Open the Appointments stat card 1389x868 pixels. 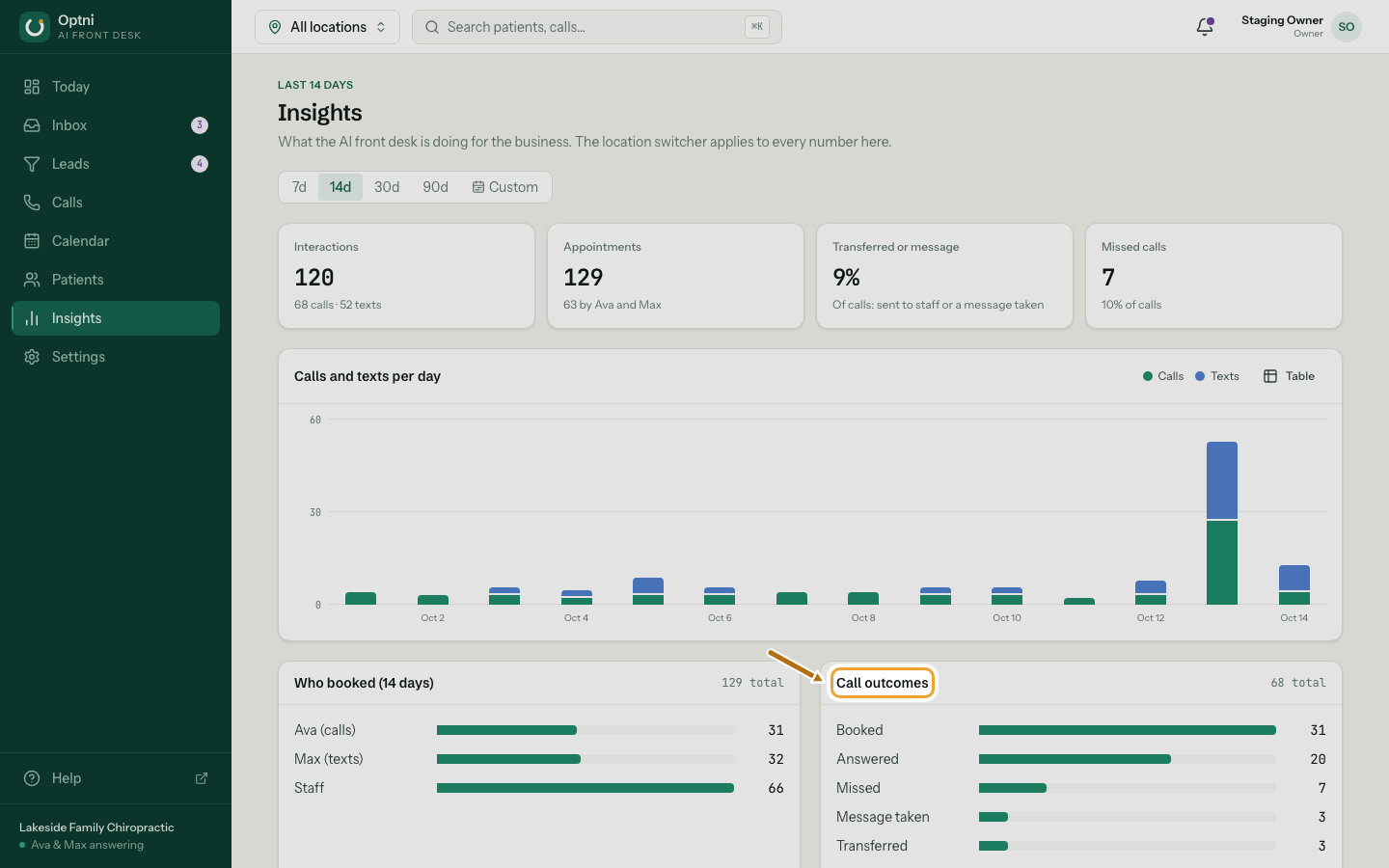click(x=675, y=276)
